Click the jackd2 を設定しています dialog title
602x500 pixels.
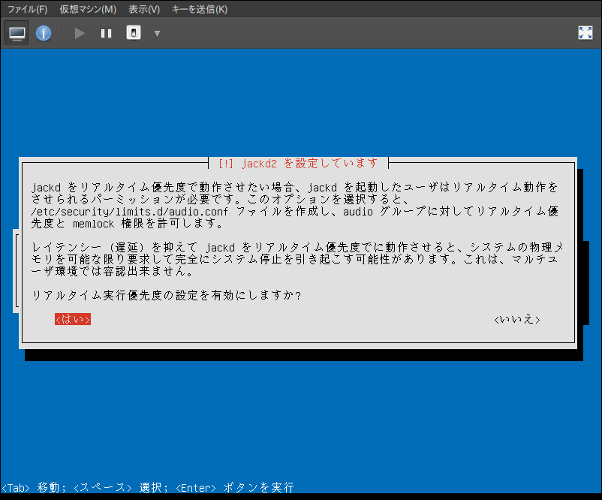298,164
